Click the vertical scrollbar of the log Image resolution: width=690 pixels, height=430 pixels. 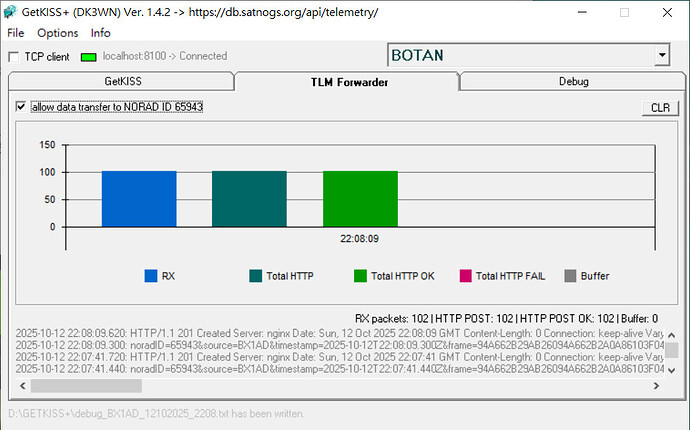click(x=672, y=352)
